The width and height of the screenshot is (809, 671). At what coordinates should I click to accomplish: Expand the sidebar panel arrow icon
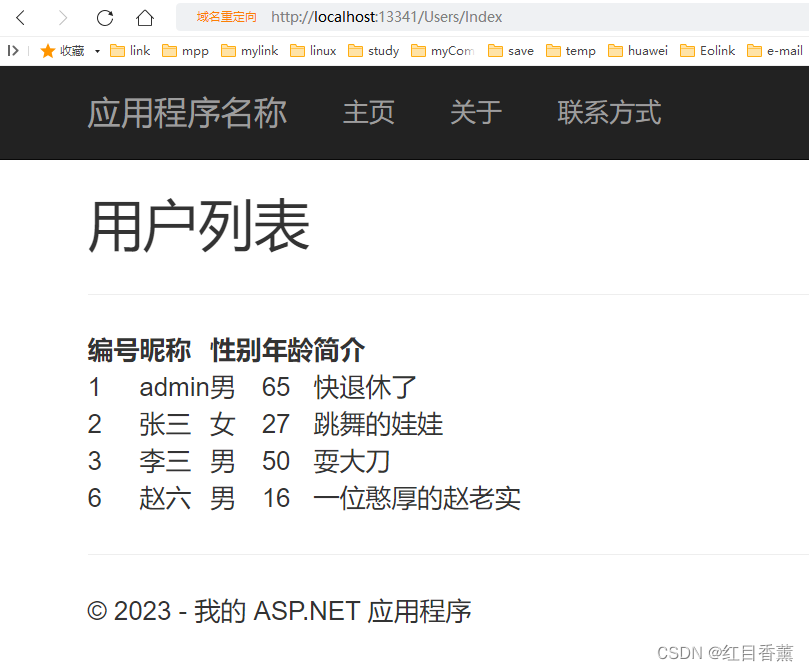coord(12,50)
